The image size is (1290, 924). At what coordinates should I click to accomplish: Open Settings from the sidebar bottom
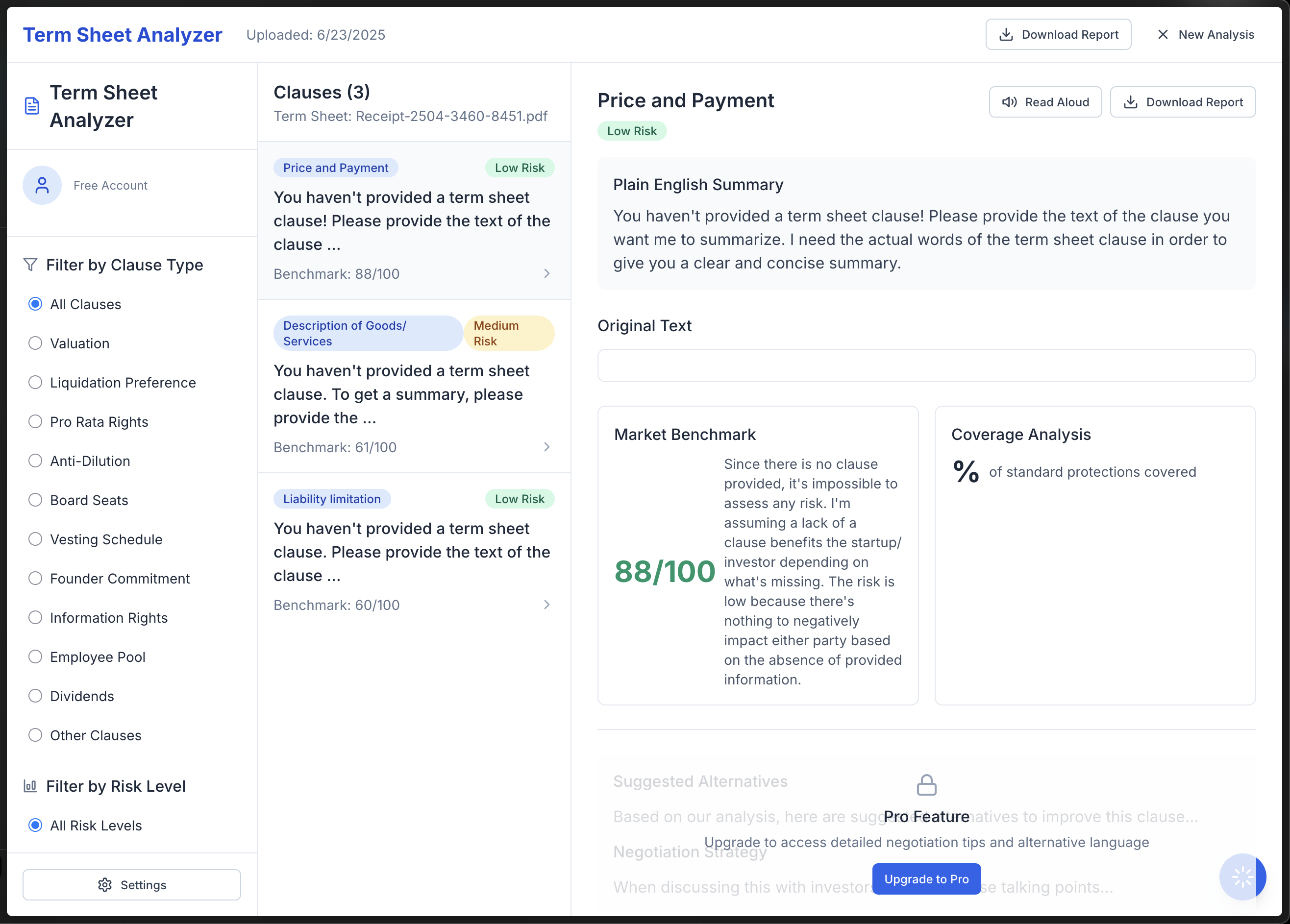[131, 885]
